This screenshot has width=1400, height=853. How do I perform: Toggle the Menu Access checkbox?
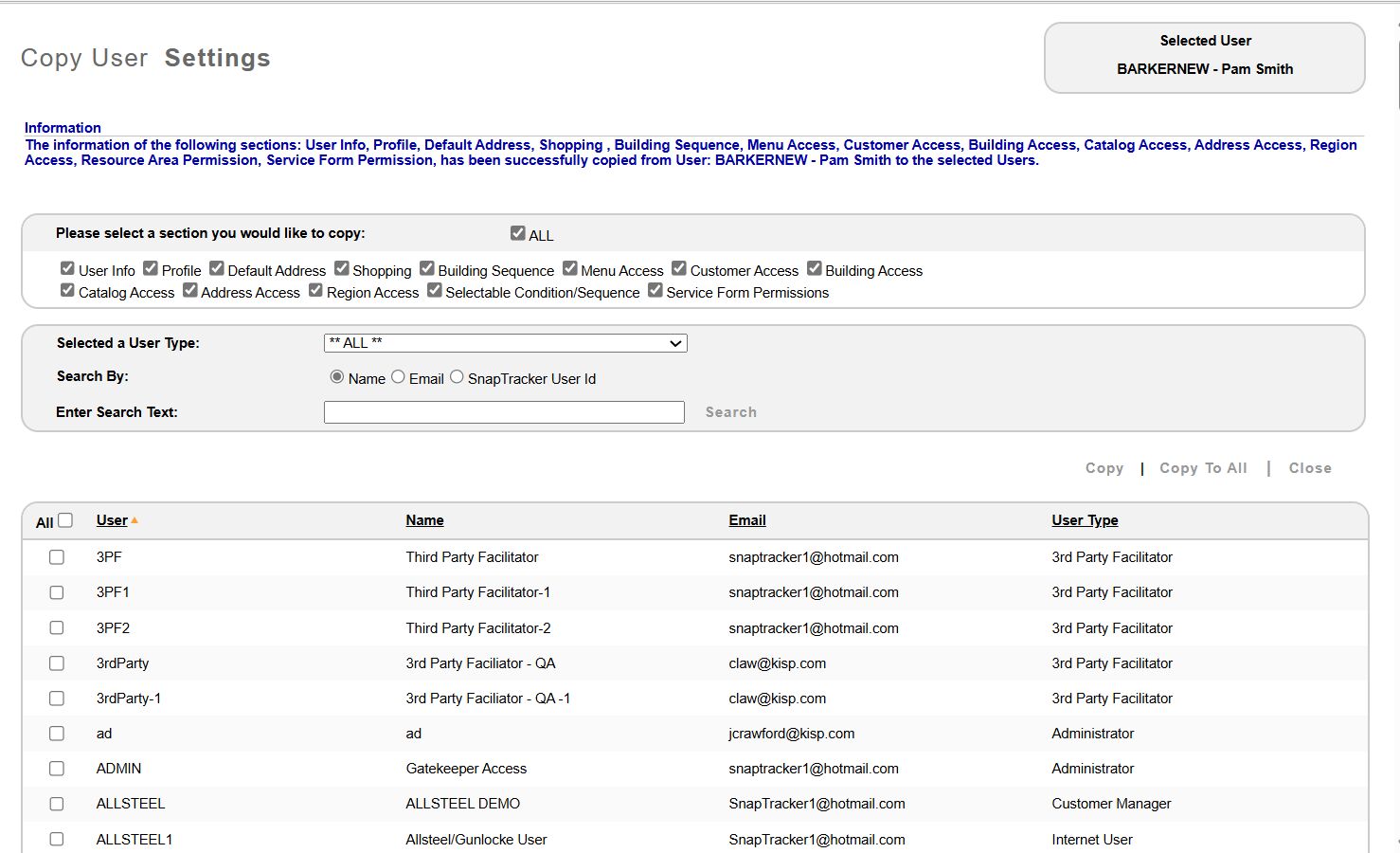click(570, 269)
